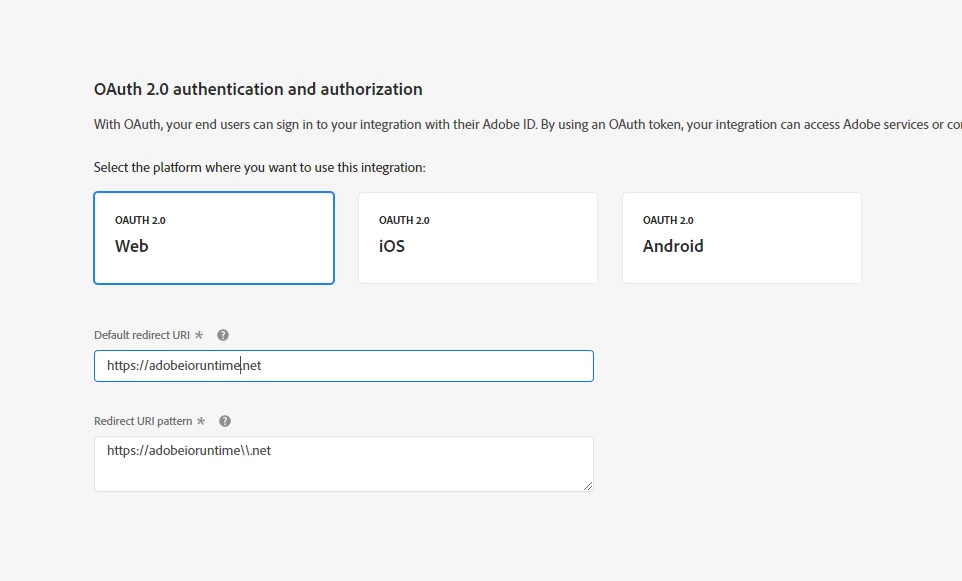Choose the iOS platform card
The image size is (962, 581).
click(x=478, y=238)
